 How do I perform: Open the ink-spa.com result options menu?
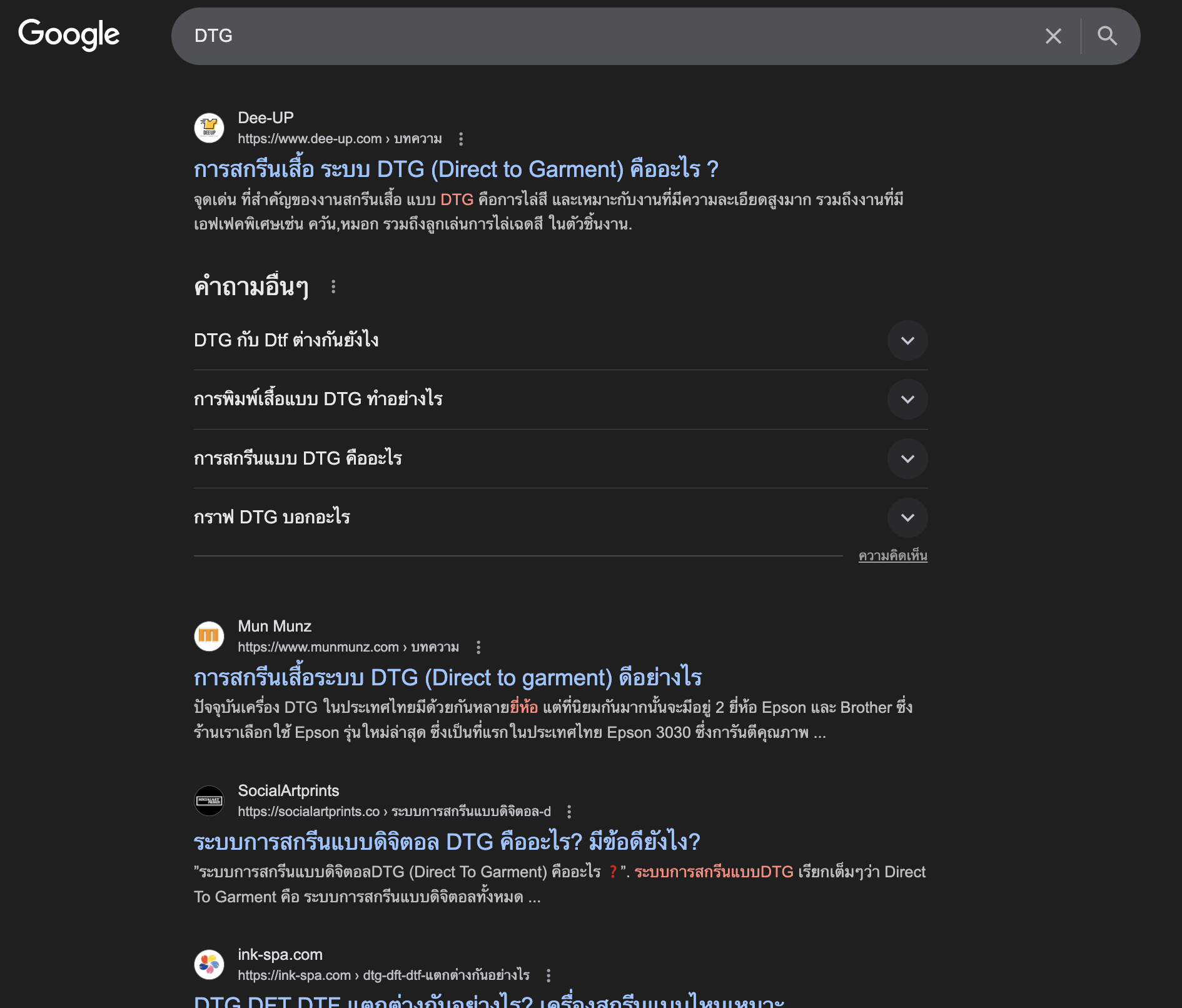(x=548, y=975)
